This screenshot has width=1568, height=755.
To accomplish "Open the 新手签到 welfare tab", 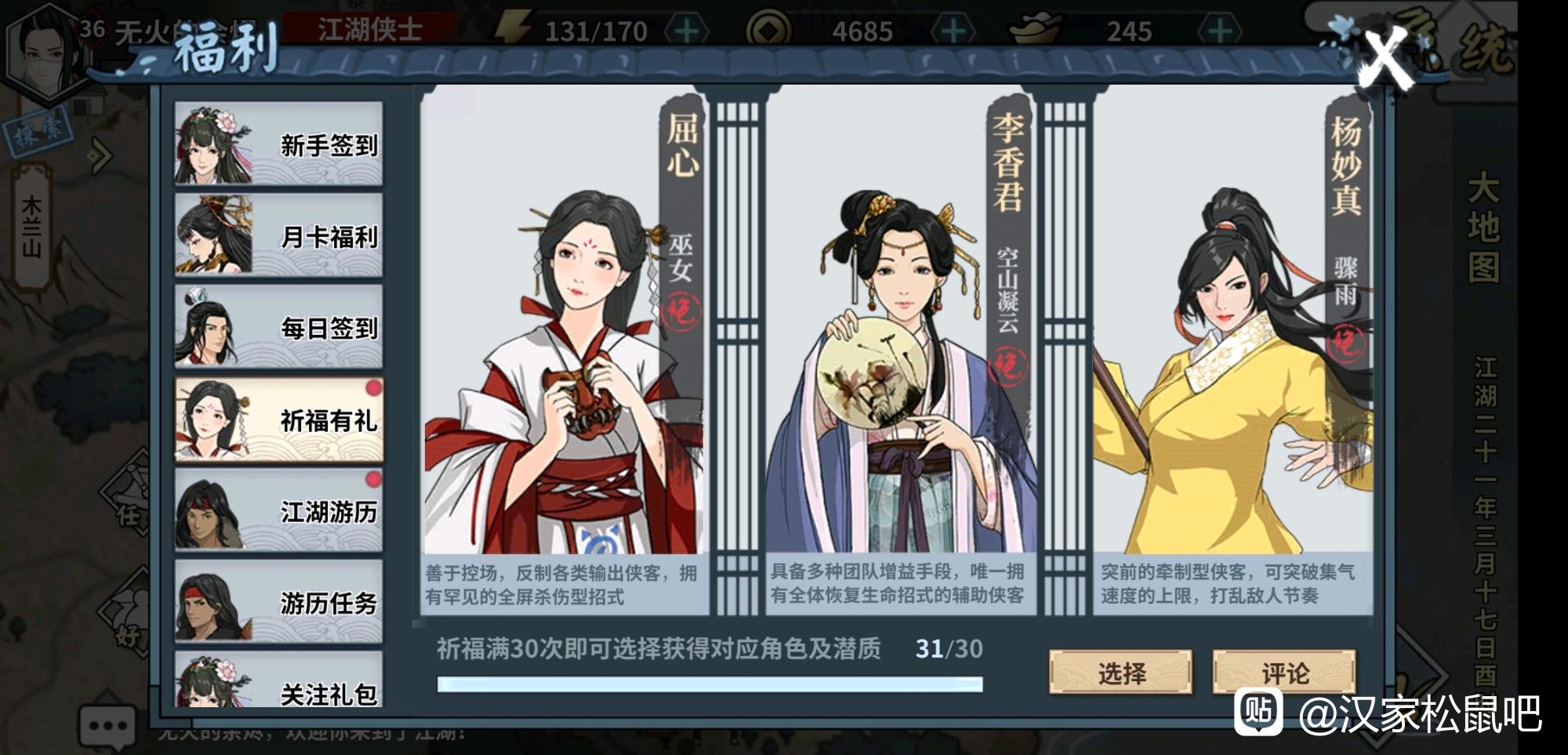I will (x=278, y=143).
